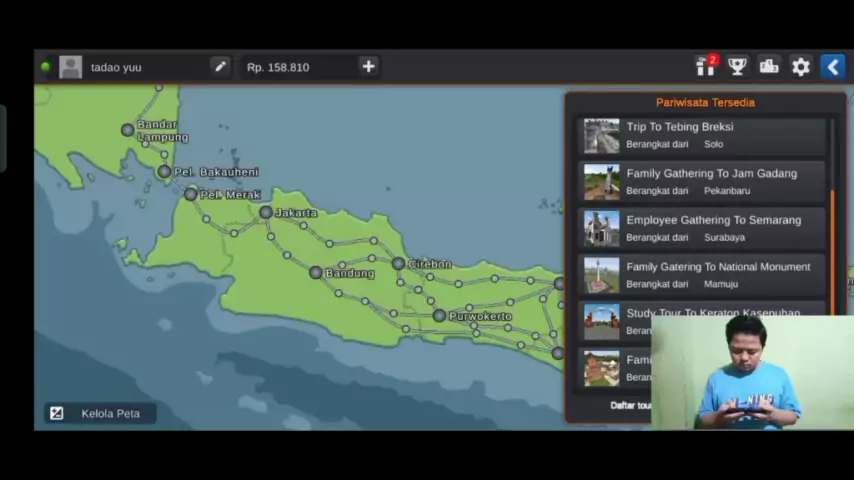854x480 pixels.
Task: Click the orange scrollbar in tour list
Action: pyautogui.click(x=832, y=250)
